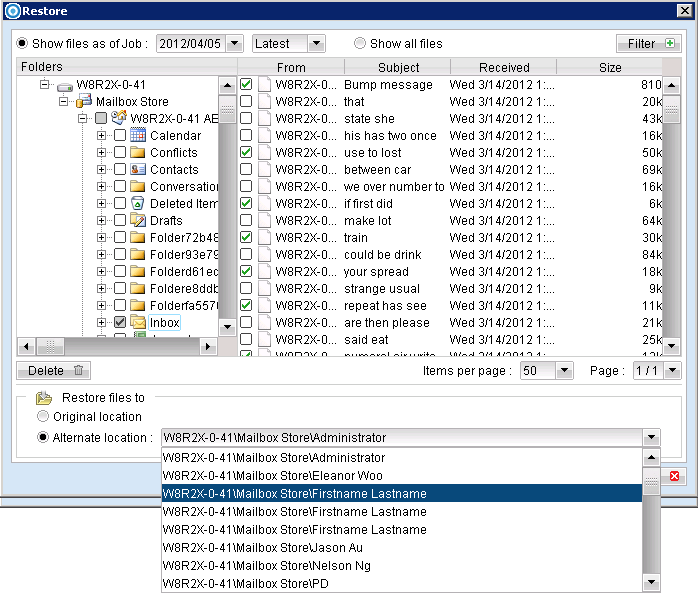Click the W8R2X-0-41 computer root icon
The width and height of the screenshot is (698, 594).
(x=65, y=85)
